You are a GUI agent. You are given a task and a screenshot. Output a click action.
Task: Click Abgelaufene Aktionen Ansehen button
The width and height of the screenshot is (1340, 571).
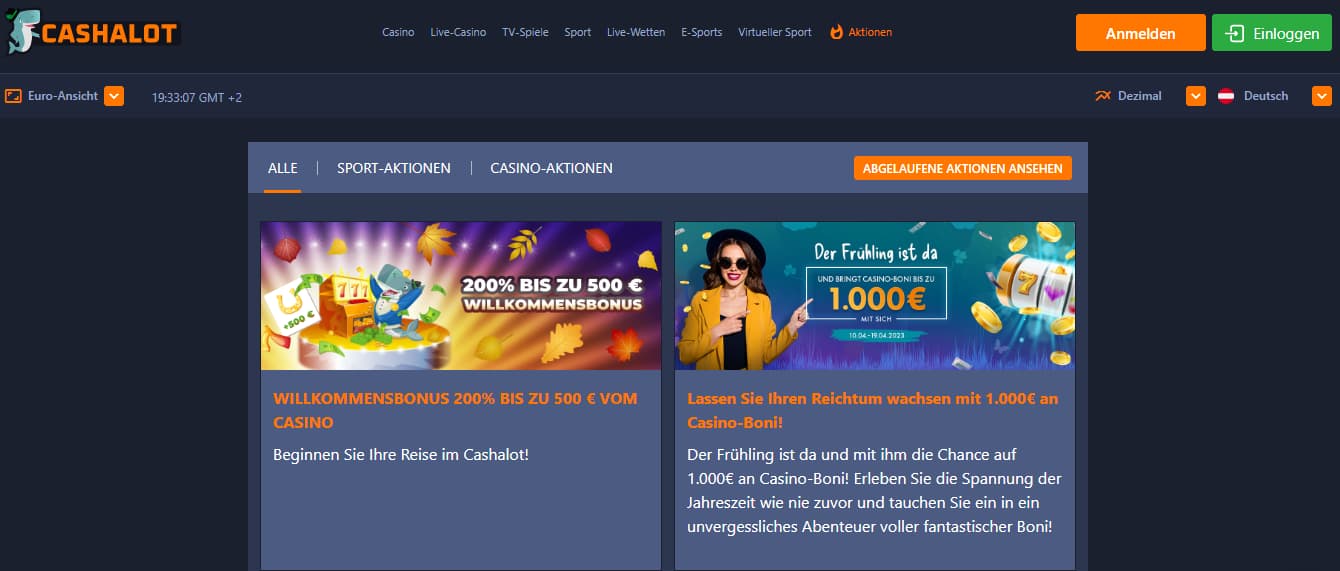962,168
